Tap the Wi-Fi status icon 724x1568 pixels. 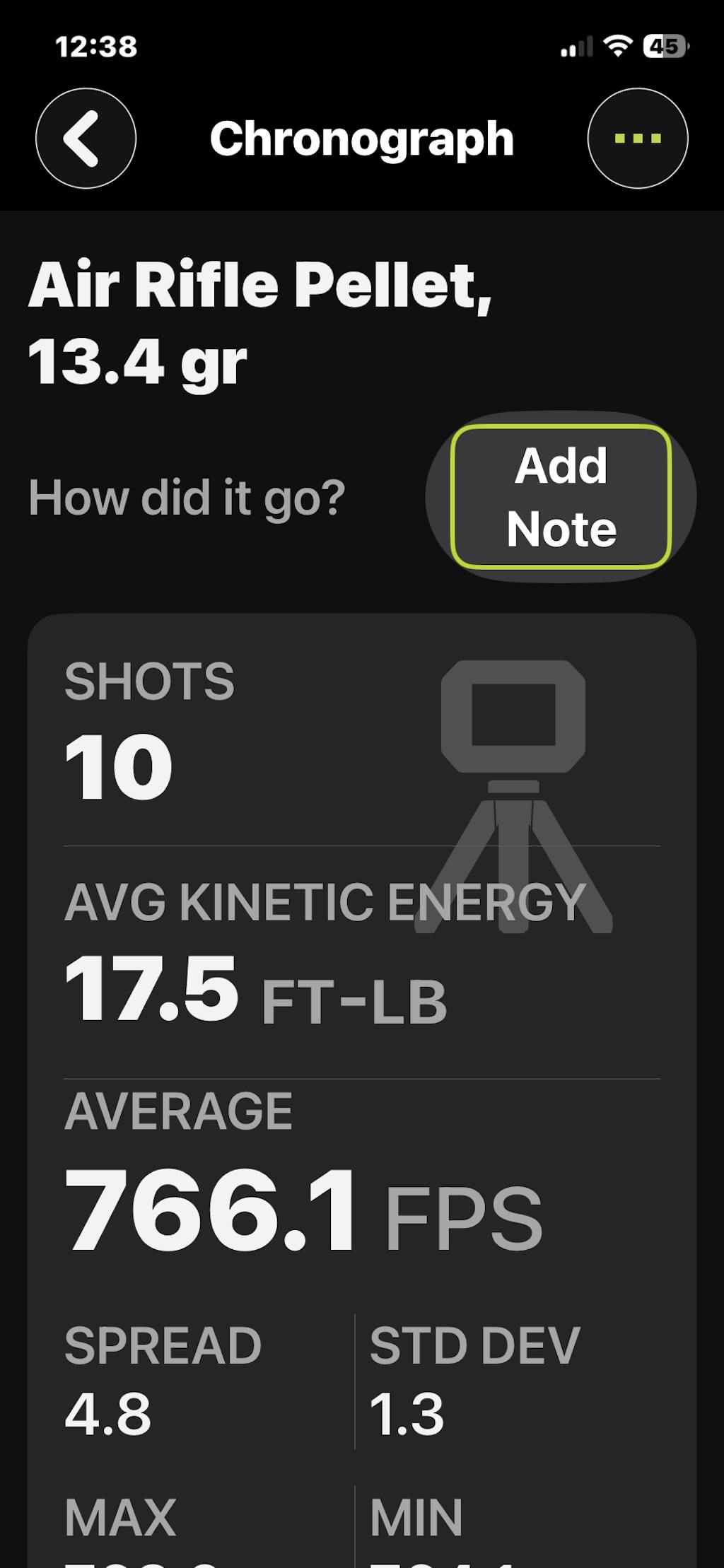click(x=617, y=47)
